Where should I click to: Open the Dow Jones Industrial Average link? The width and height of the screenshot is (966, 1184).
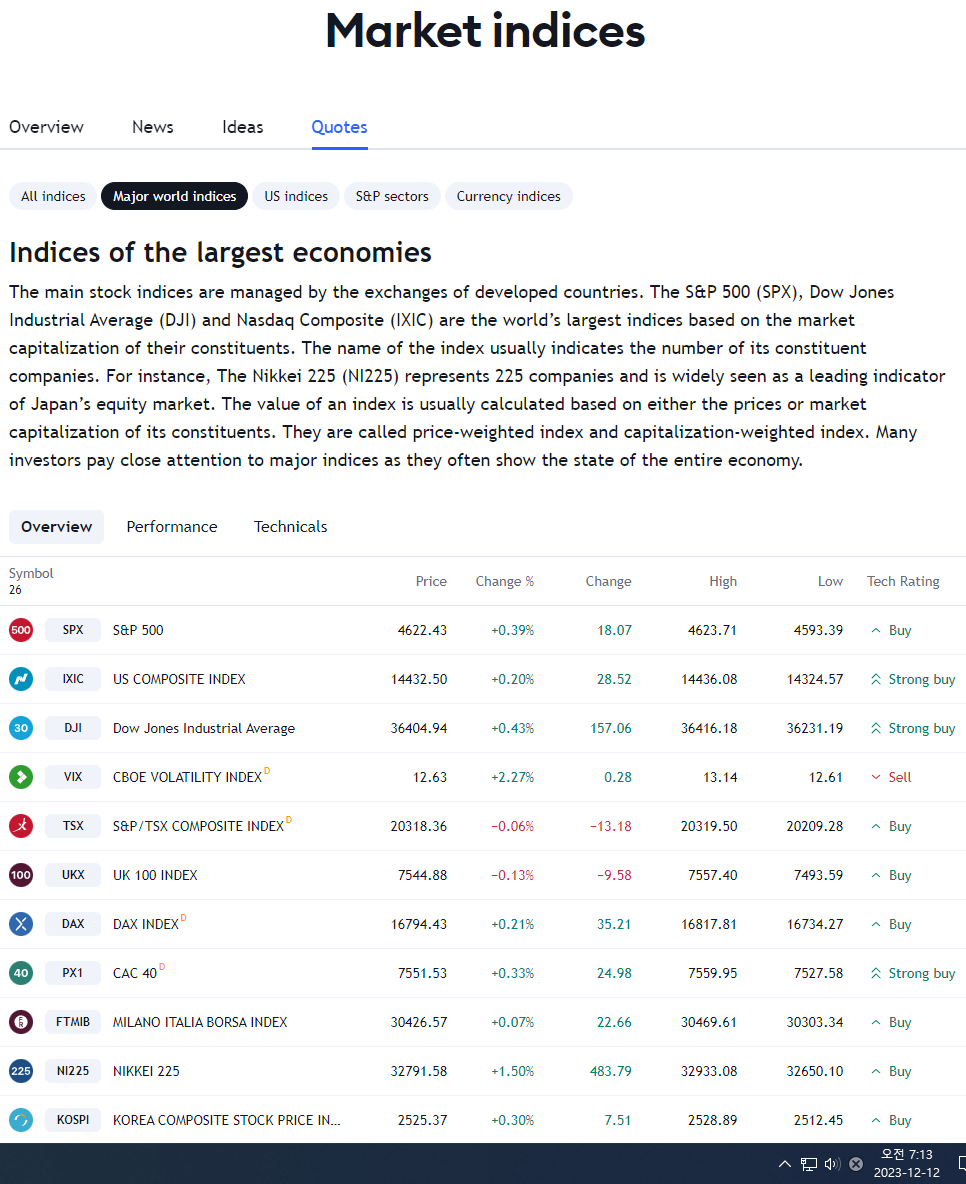click(x=204, y=728)
